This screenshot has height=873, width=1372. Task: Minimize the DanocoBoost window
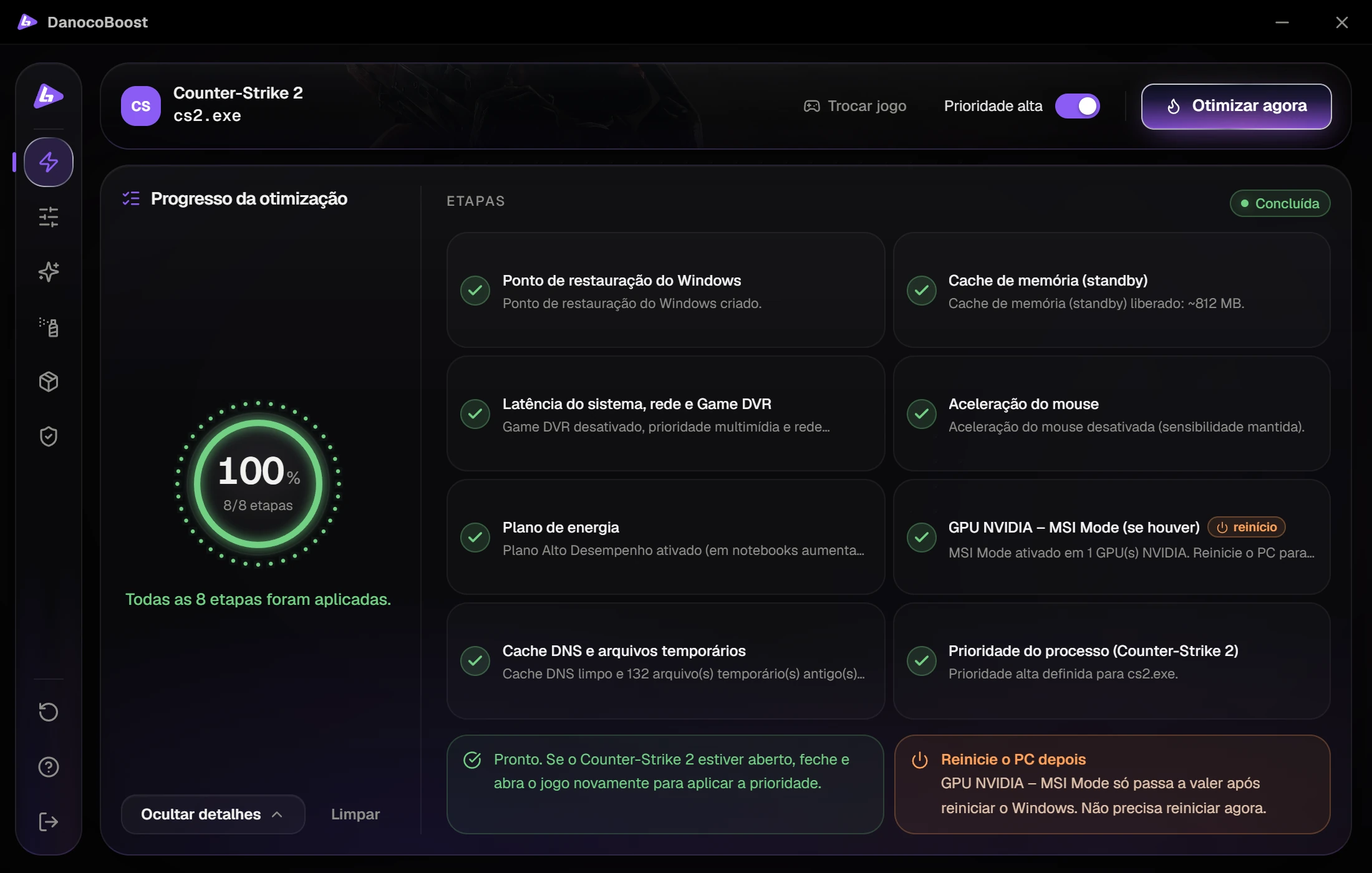tap(1282, 22)
